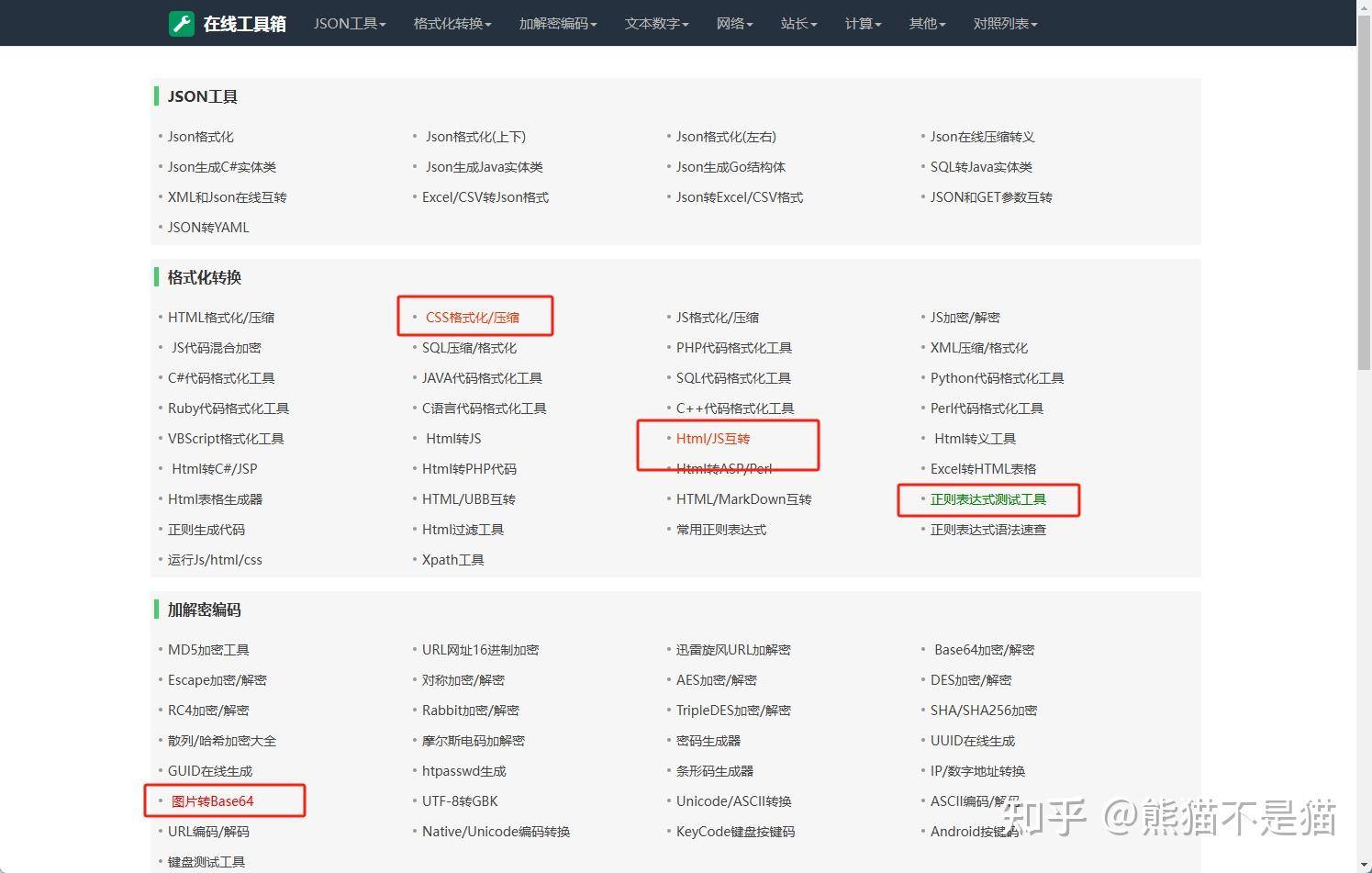
Task: Open Ruby代码格式化工具 link
Action: tap(229, 409)
